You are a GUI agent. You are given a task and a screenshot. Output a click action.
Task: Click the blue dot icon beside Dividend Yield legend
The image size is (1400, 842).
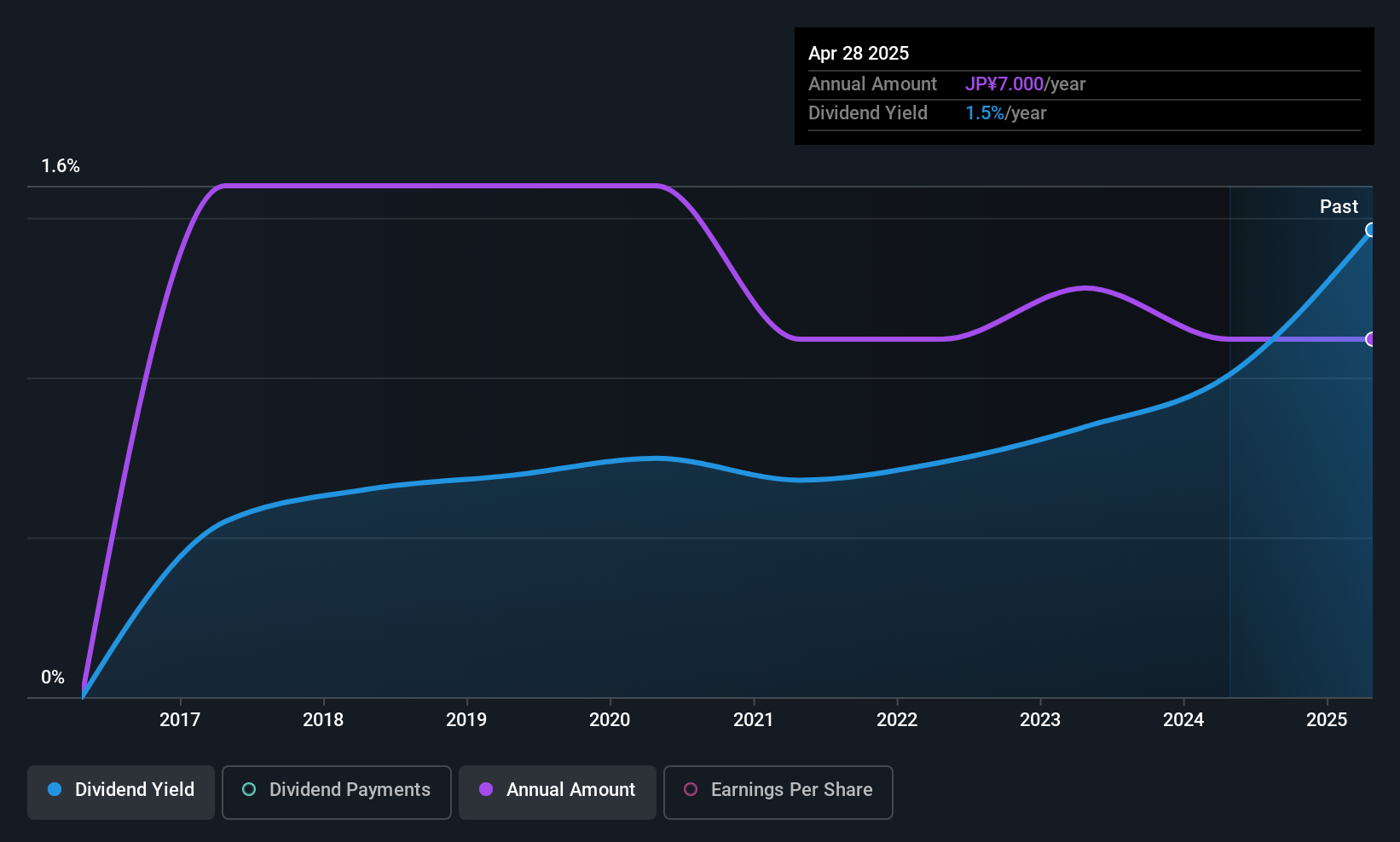click(x=55, y=789)
